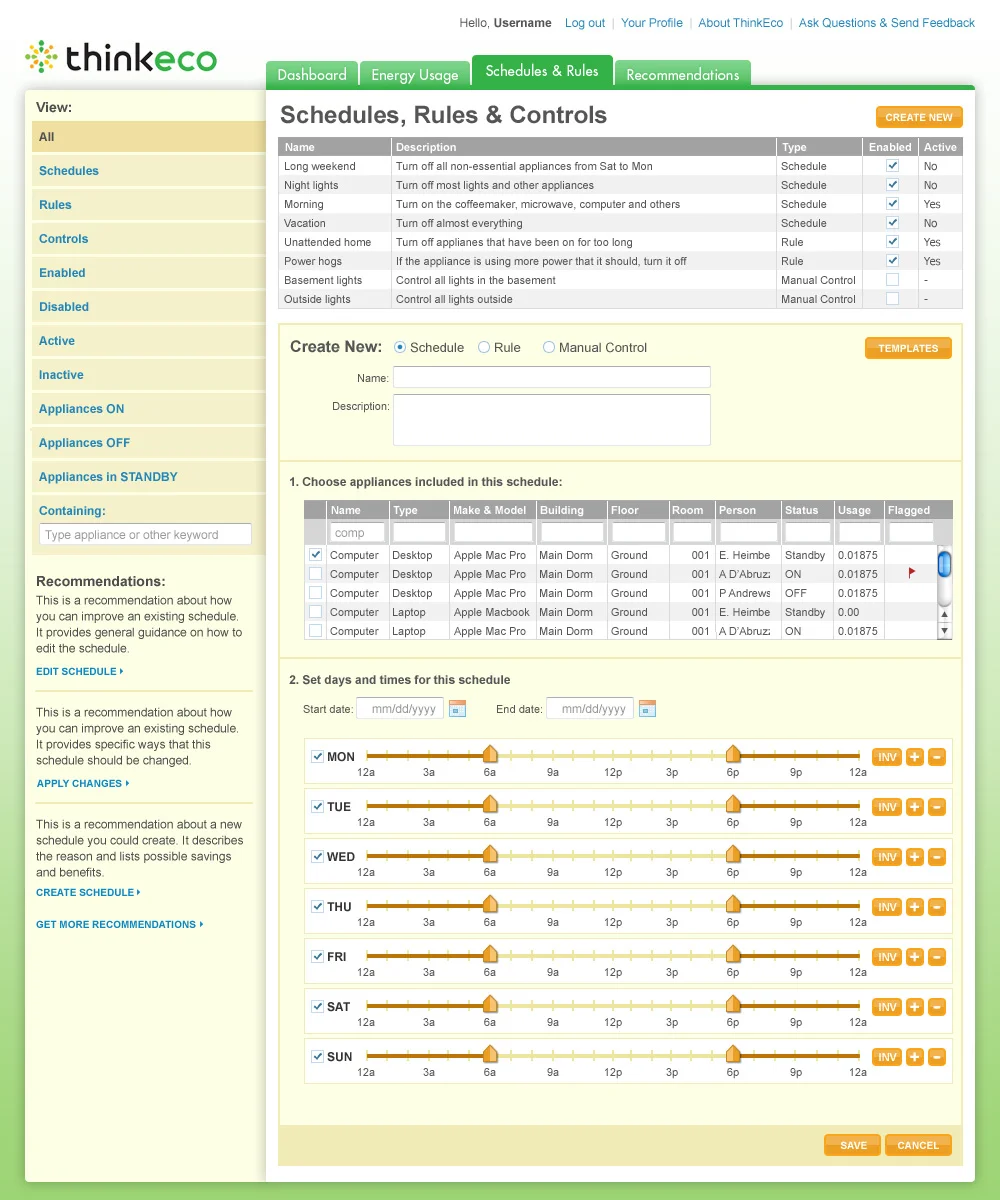Viewport: 1000px width, 1200px height.
Task: Open the Dashboard tab
Action: [x=311, y=75]
